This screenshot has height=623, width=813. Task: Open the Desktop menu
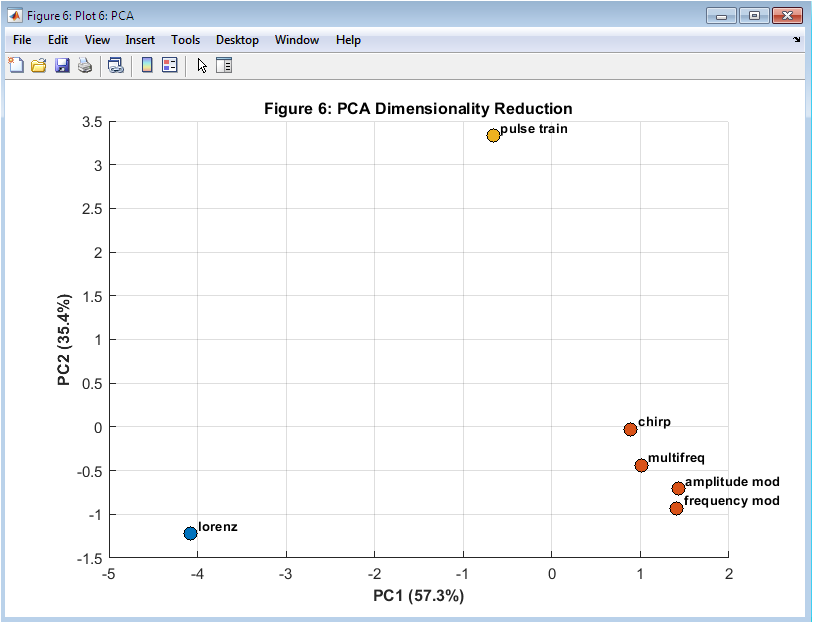pos(237,40)
